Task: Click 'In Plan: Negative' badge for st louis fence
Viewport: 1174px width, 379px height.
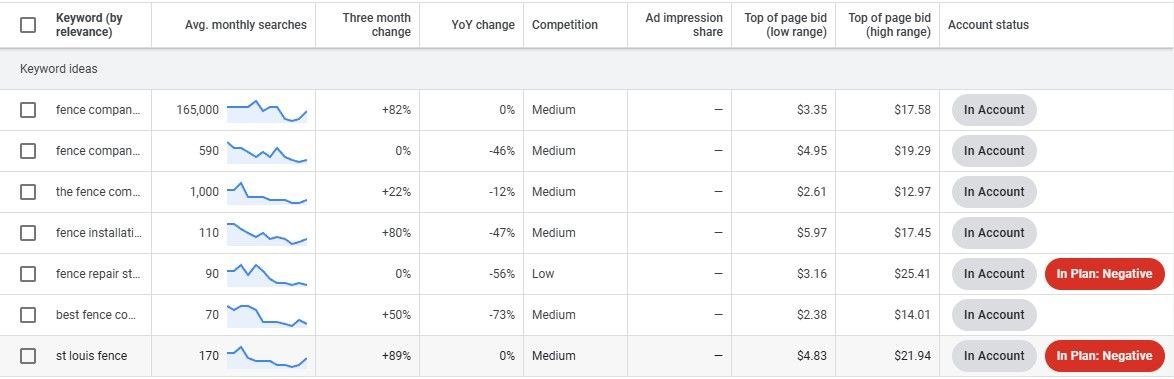Action: tap(1104, 356)
